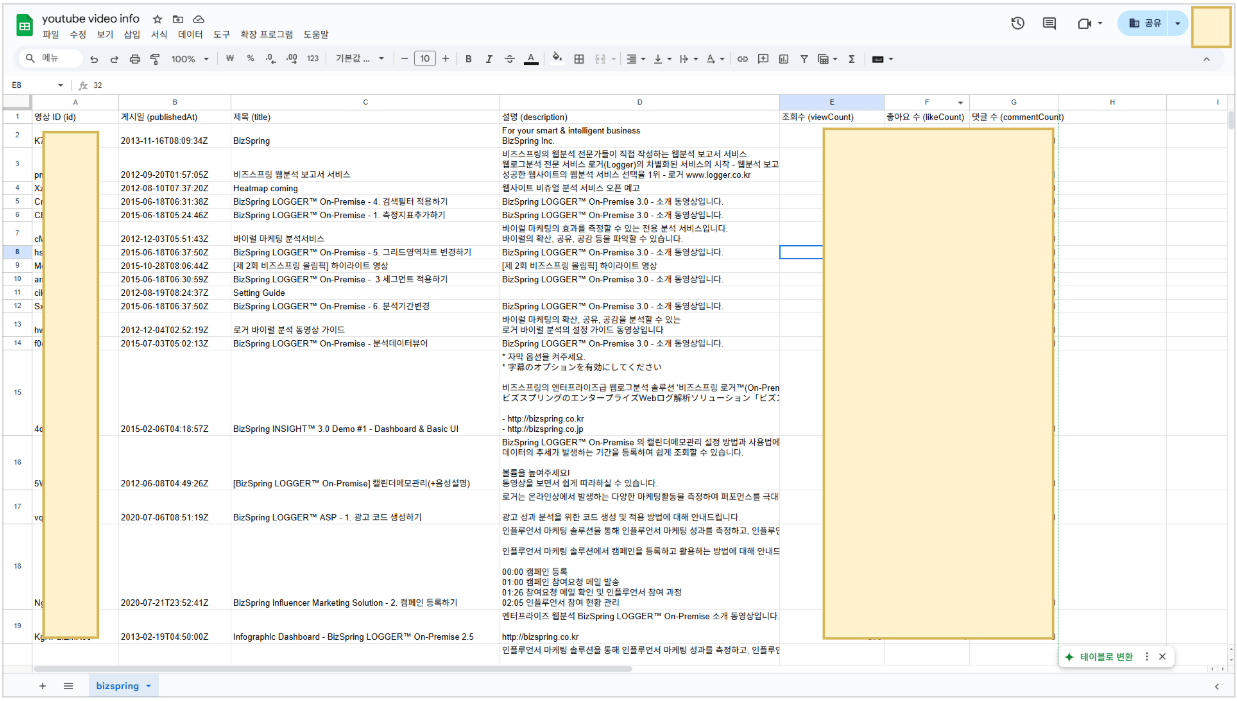Click the undo arrow in the toolbar
The width and height of the screenshot is (1237, 701).
pyautogui.click(x=95, y=59)
